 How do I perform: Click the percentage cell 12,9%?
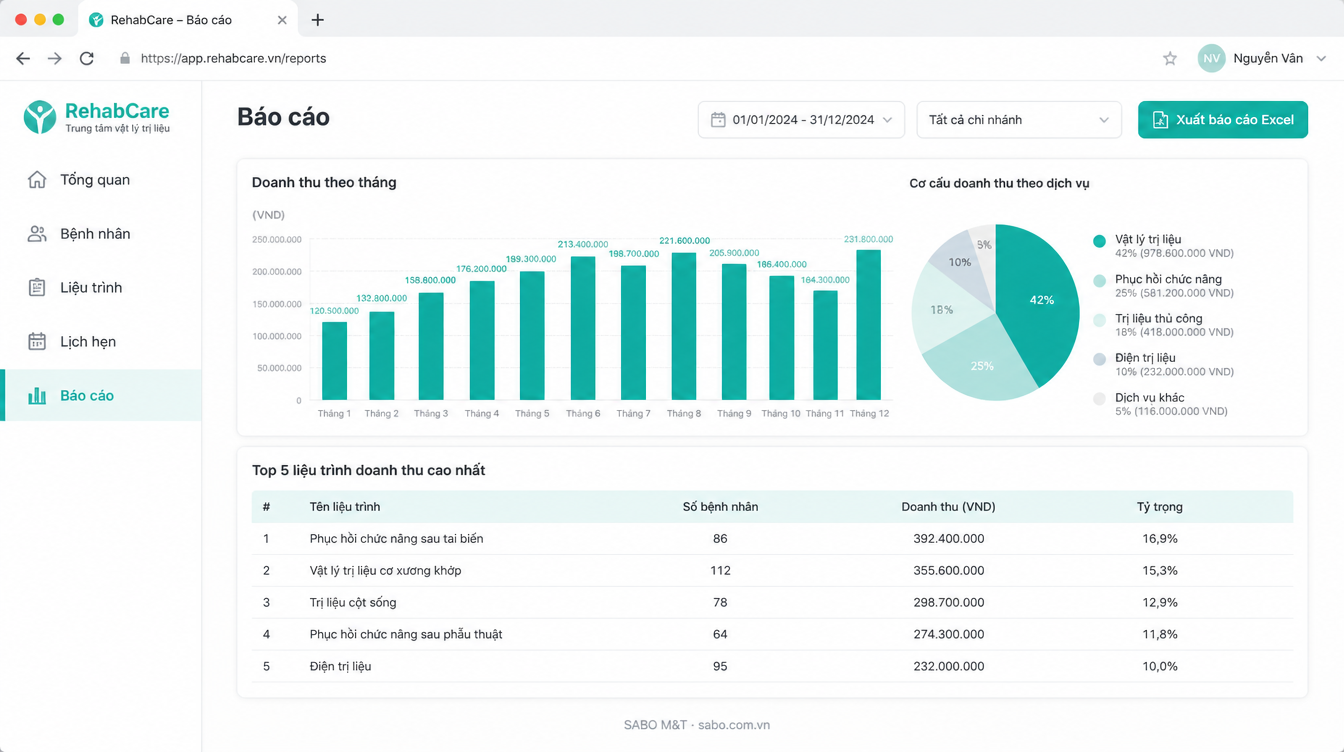(1160, 603)
